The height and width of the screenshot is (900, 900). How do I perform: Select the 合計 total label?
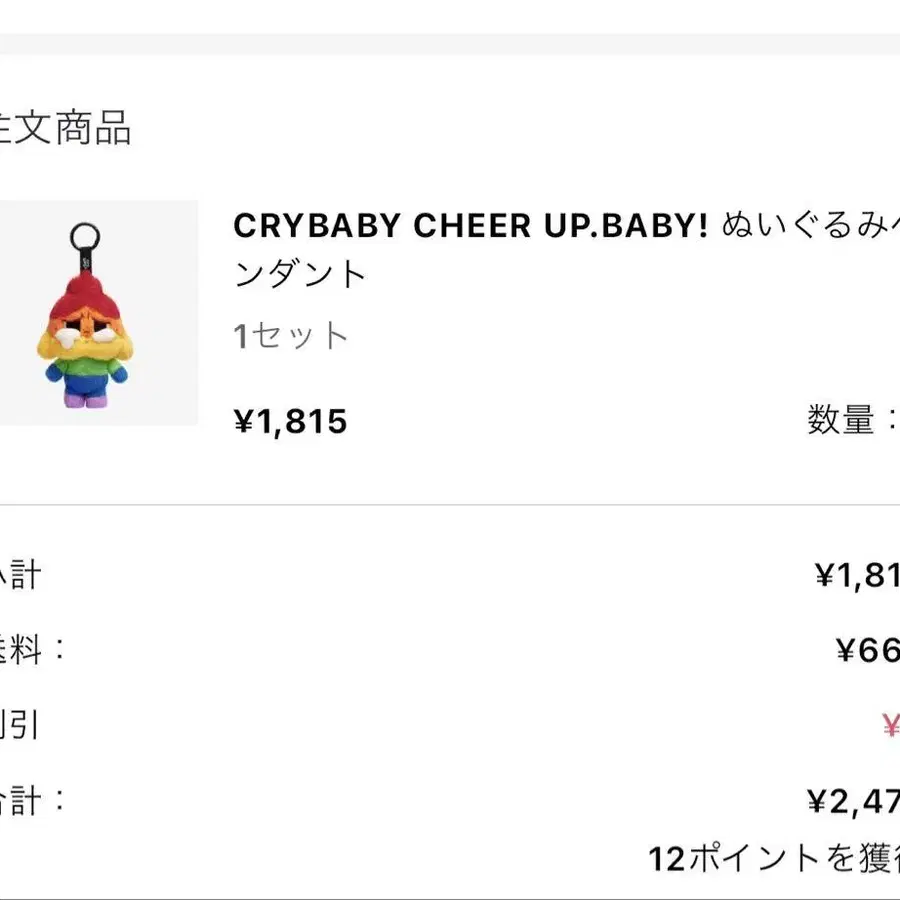[32, 801]
